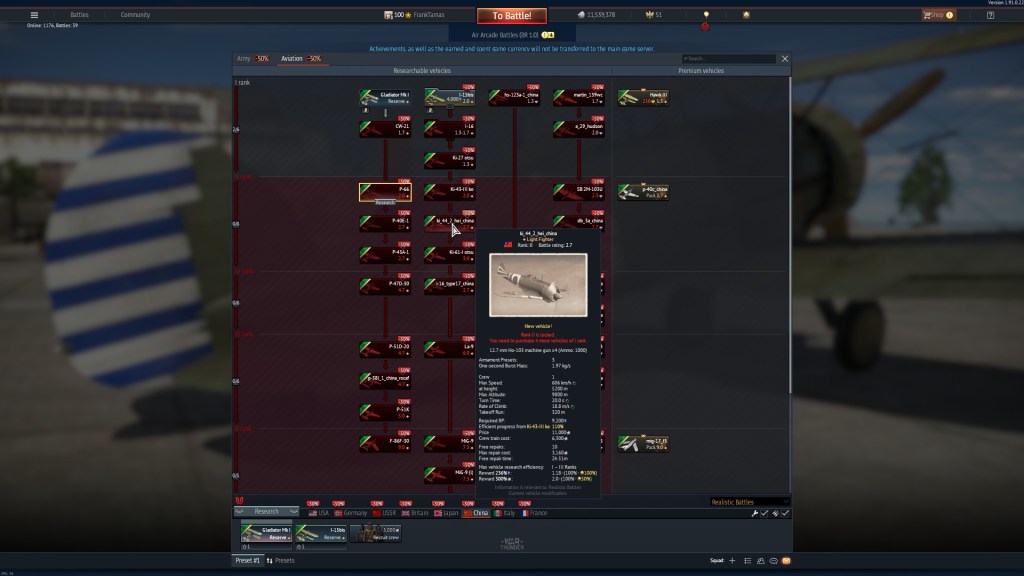Click the wrench auto-repair icon
Screen dimensions: 1024x576
(x=754, y=513)
